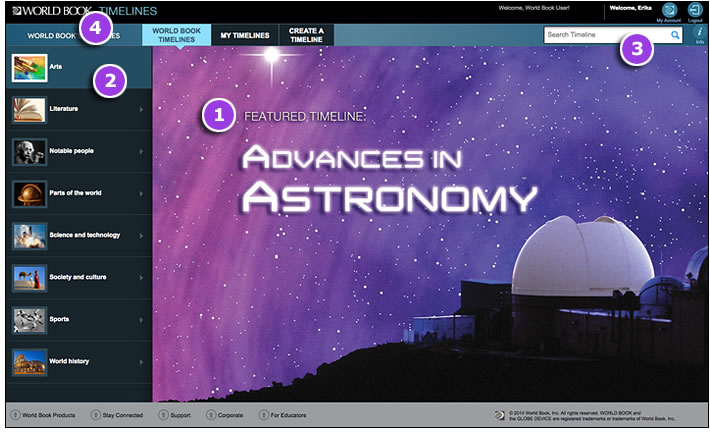Expand Parts of the world arrow
Viewport: 710px width, 438px height.
[x=141, y=193]
